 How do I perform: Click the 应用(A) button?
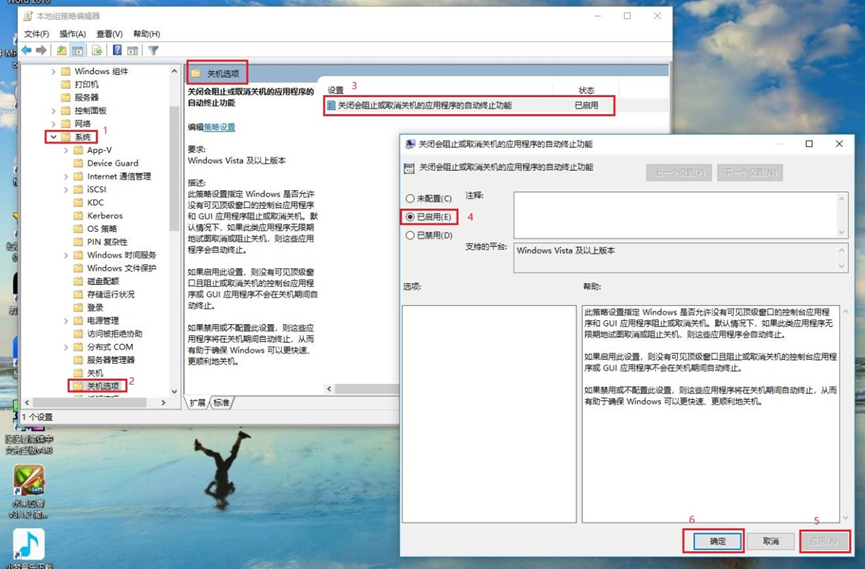tap(824, 541)
